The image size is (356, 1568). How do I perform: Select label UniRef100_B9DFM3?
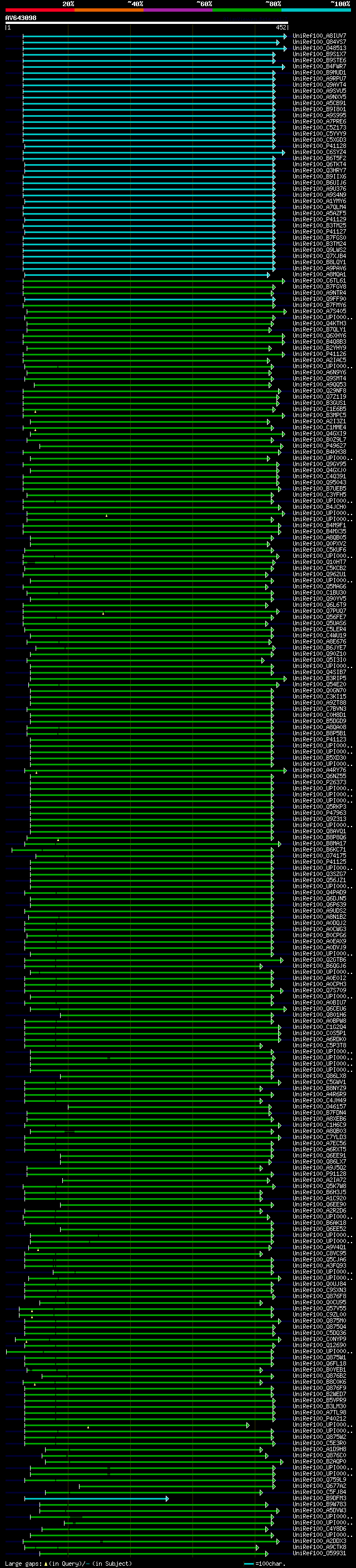tap(319, 1498)
